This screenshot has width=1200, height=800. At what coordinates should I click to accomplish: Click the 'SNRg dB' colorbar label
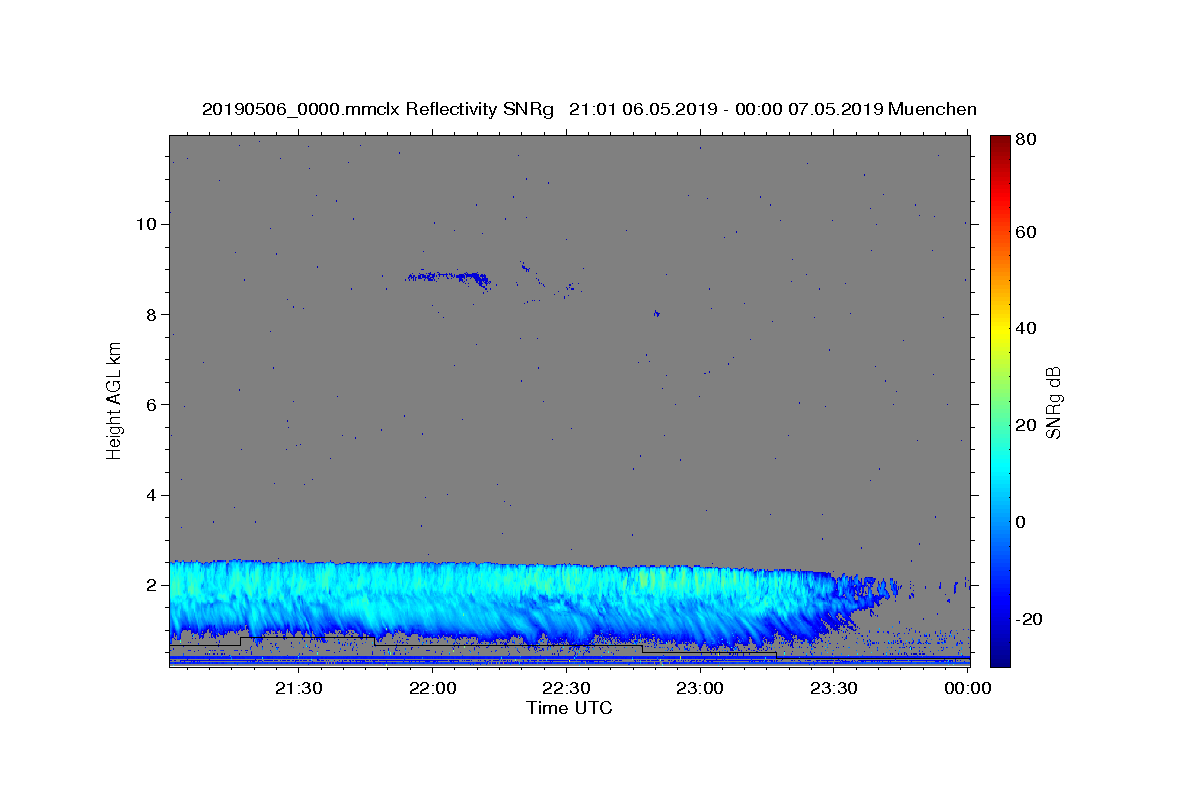(1053, 402)
